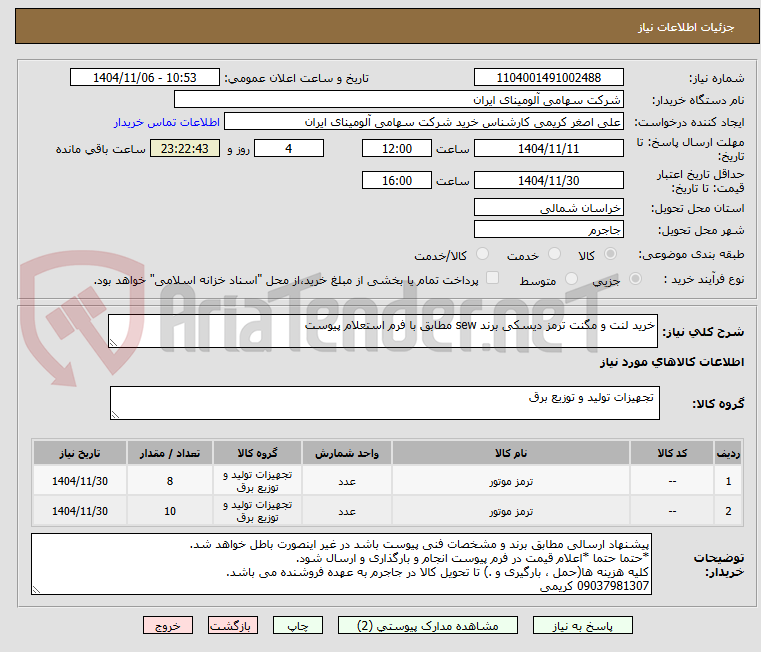The image size is (761, 652).
Task: Click quantity 8 in row 1
Action: [170, 481]
